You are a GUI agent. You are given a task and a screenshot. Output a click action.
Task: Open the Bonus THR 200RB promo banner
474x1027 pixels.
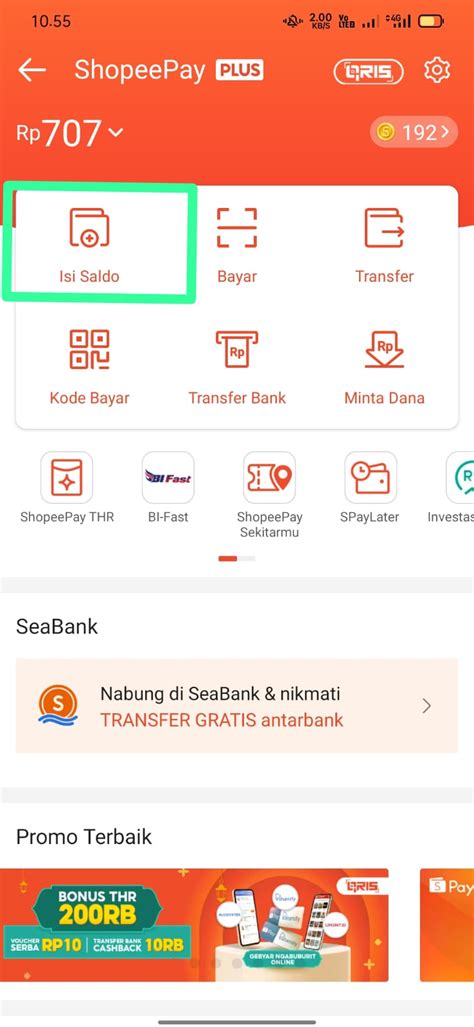194,925
